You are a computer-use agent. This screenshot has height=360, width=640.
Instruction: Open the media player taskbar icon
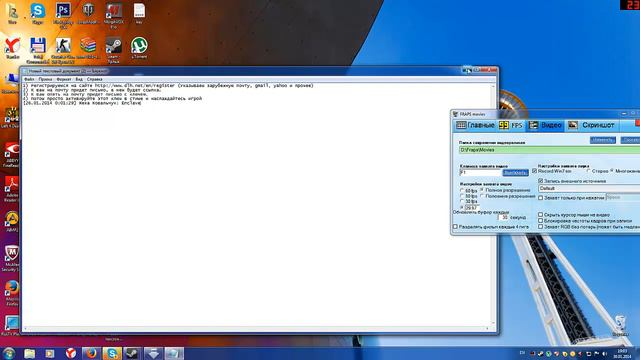click(x=50, y=353)
